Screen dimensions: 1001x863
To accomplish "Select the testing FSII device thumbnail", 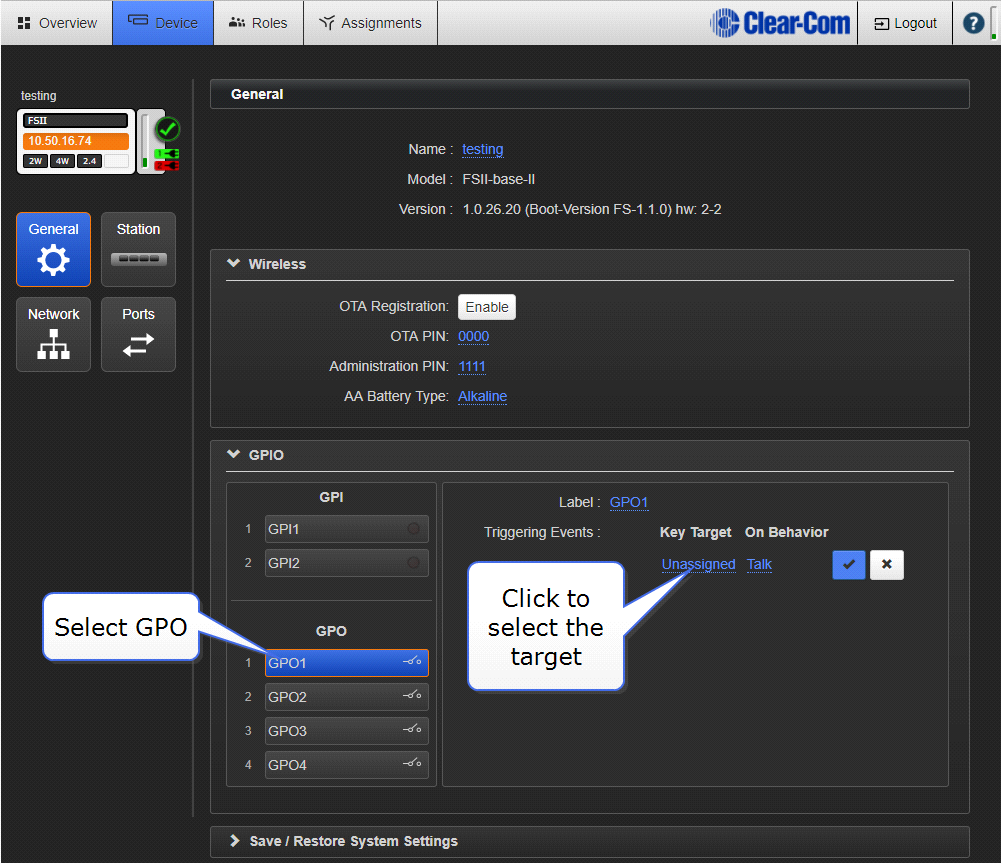I will pyautogui.click(x=76, y=141).
